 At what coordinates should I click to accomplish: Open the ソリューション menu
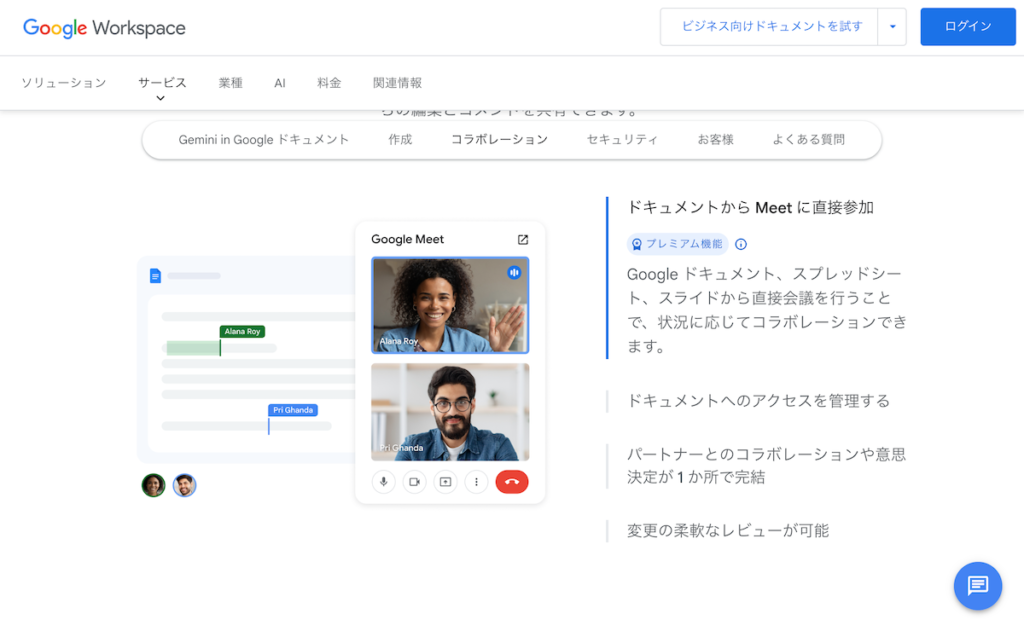point(63,83)
